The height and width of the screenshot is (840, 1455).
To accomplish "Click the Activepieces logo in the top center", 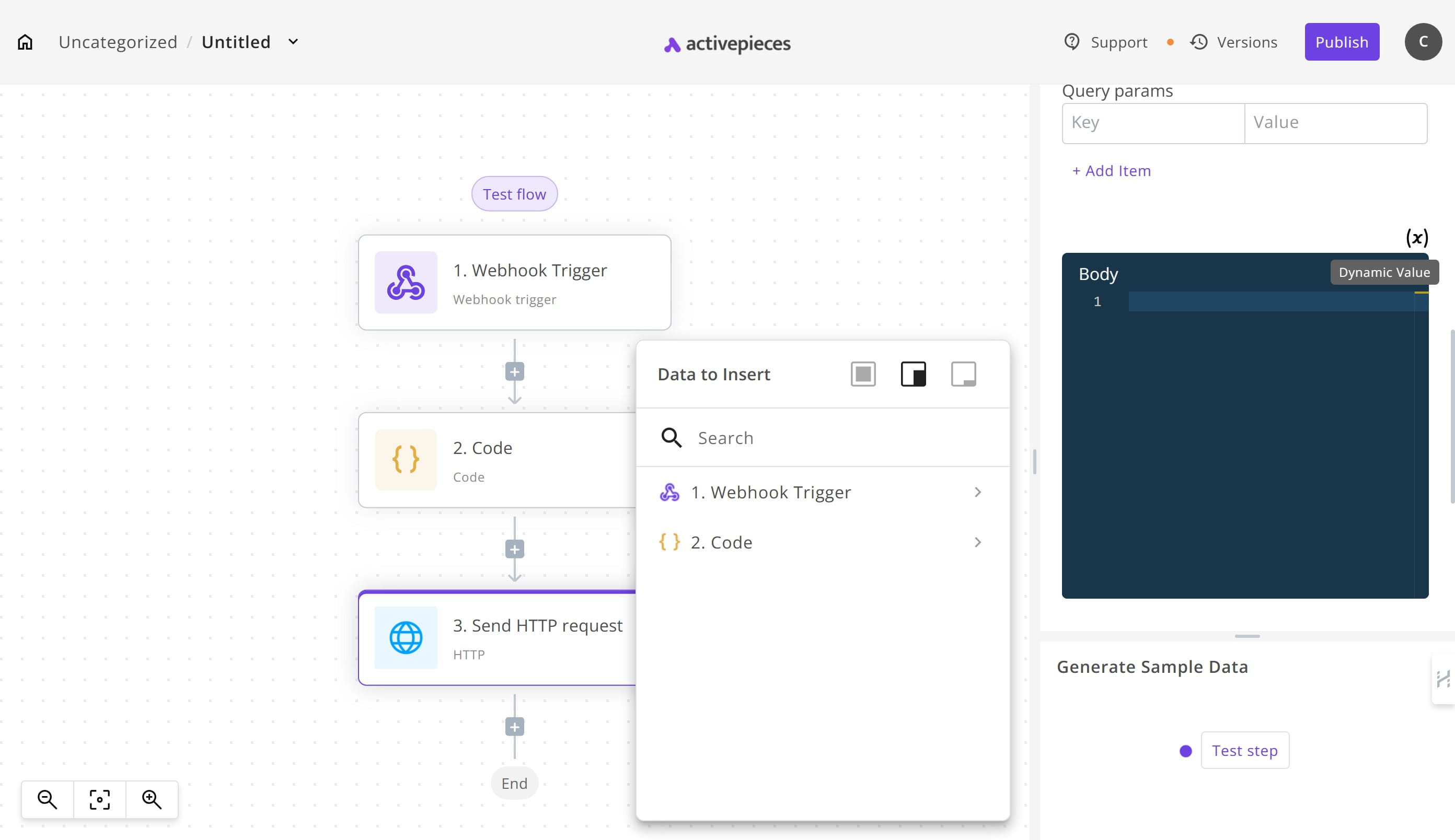I will (x=727, y=42).
